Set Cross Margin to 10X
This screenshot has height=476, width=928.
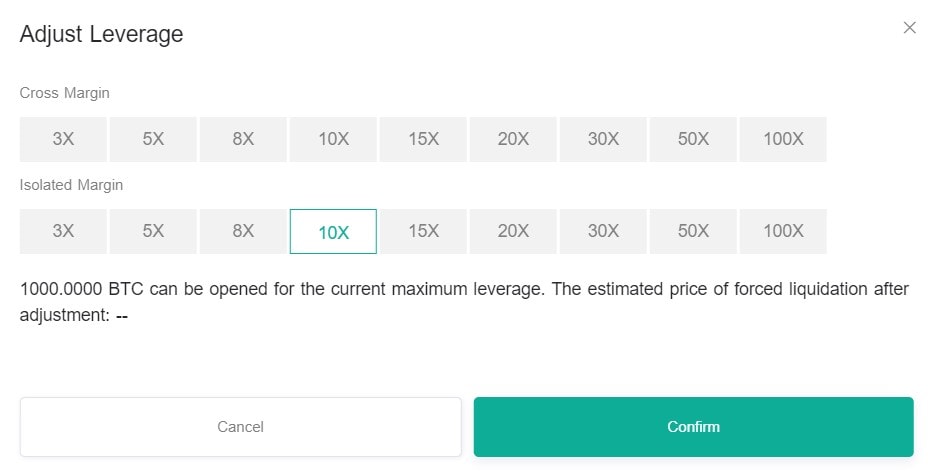click(333, 139)
